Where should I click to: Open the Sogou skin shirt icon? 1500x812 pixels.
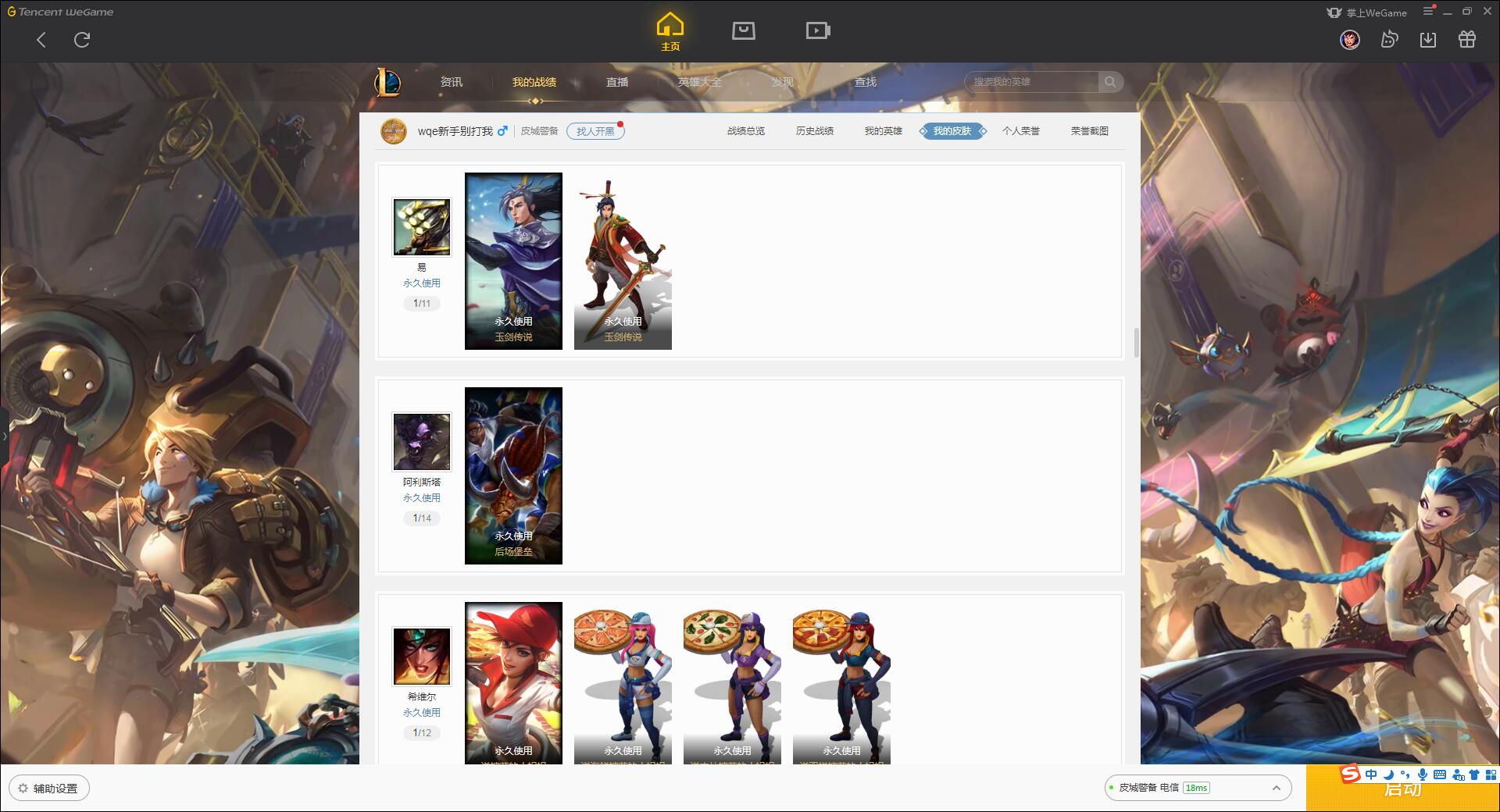tap(1474, 775)
